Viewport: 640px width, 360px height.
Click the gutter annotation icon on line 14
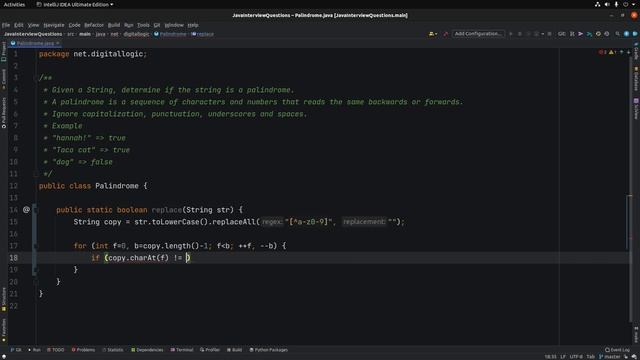coord(26,210)
